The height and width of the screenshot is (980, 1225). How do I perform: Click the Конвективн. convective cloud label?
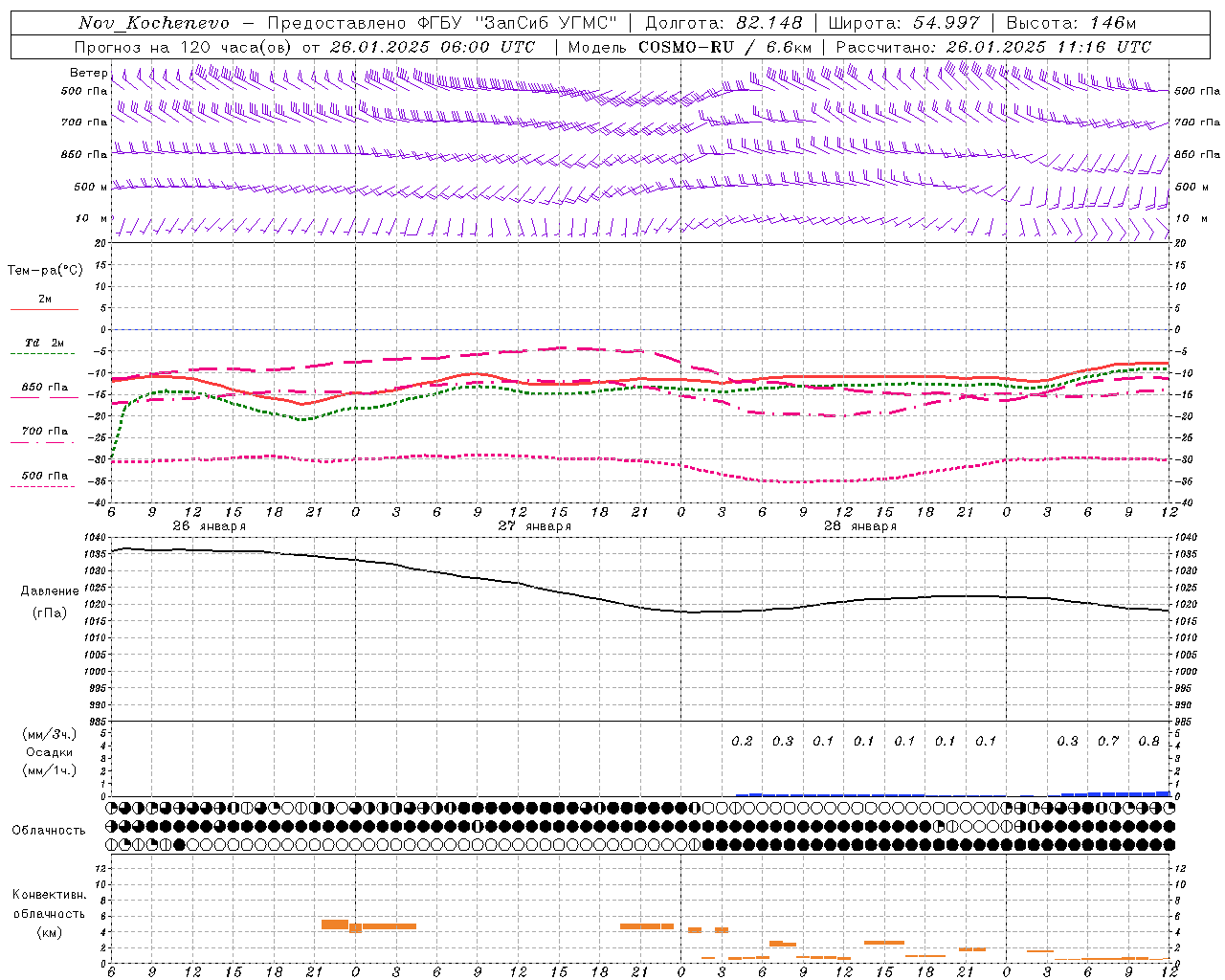49,895
